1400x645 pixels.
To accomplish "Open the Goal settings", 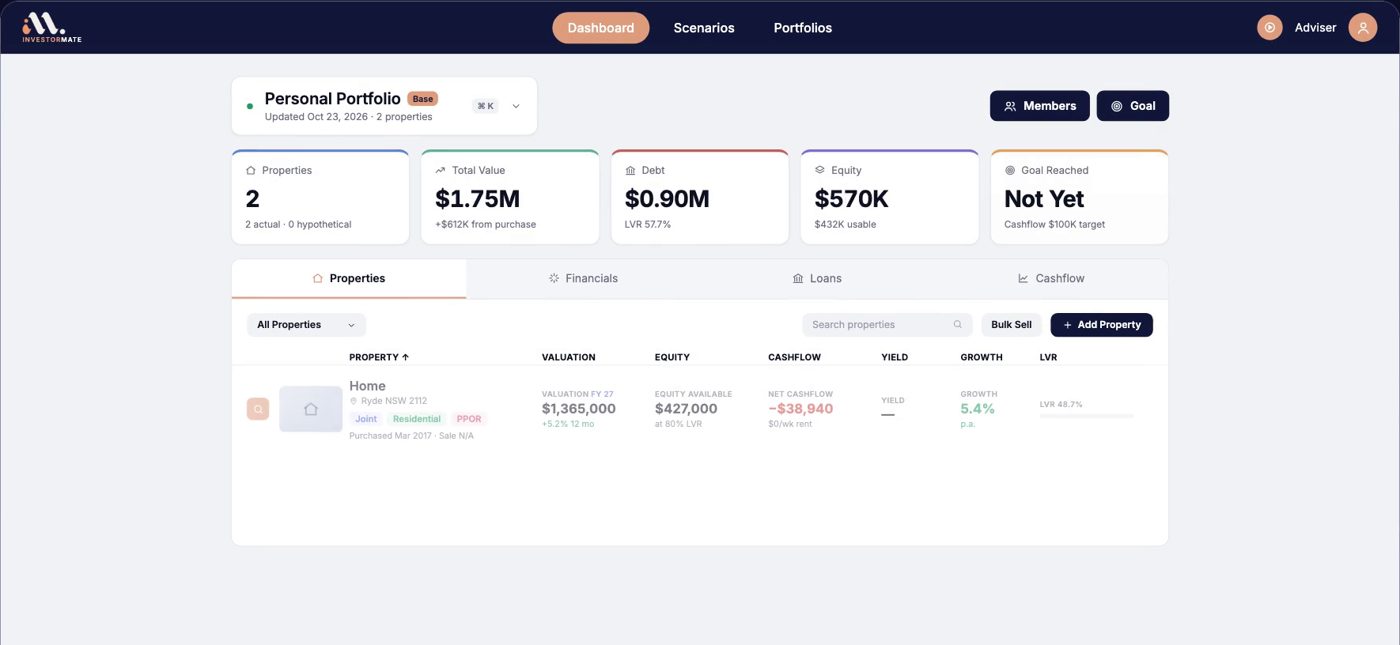I will click(x=1133, y=106).
